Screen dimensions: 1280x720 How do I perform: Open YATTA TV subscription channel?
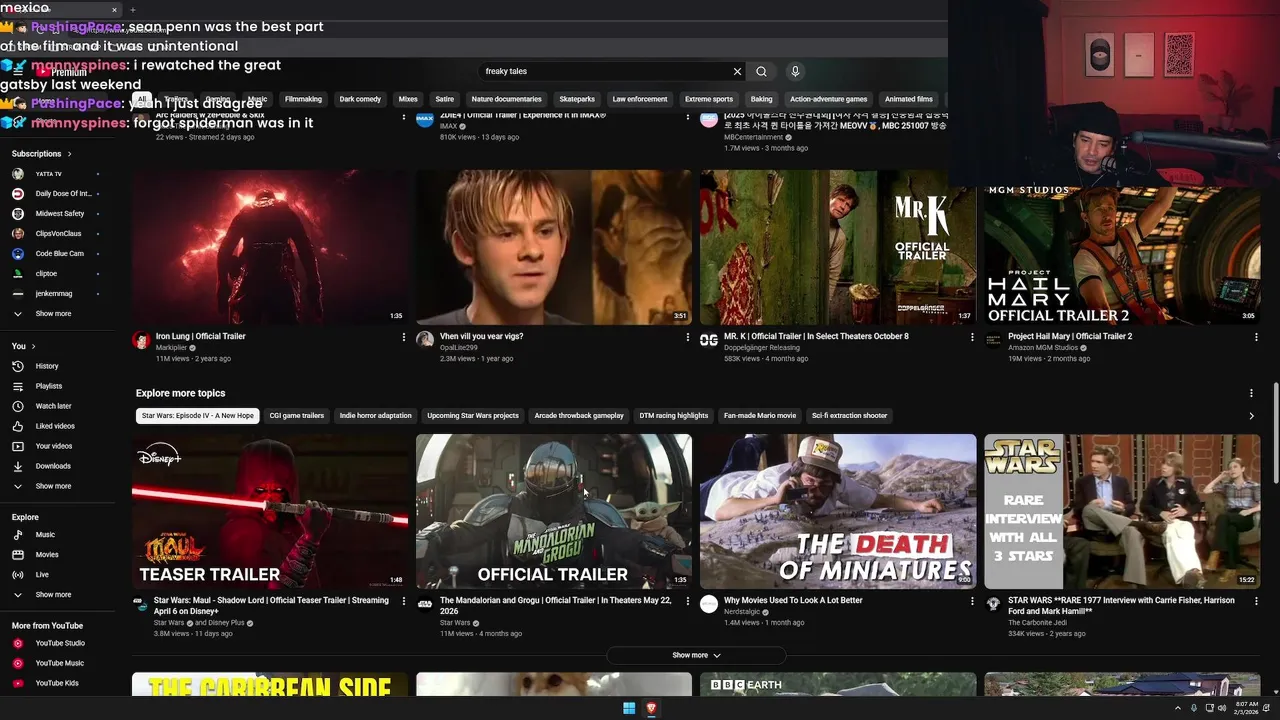[48, 174]
